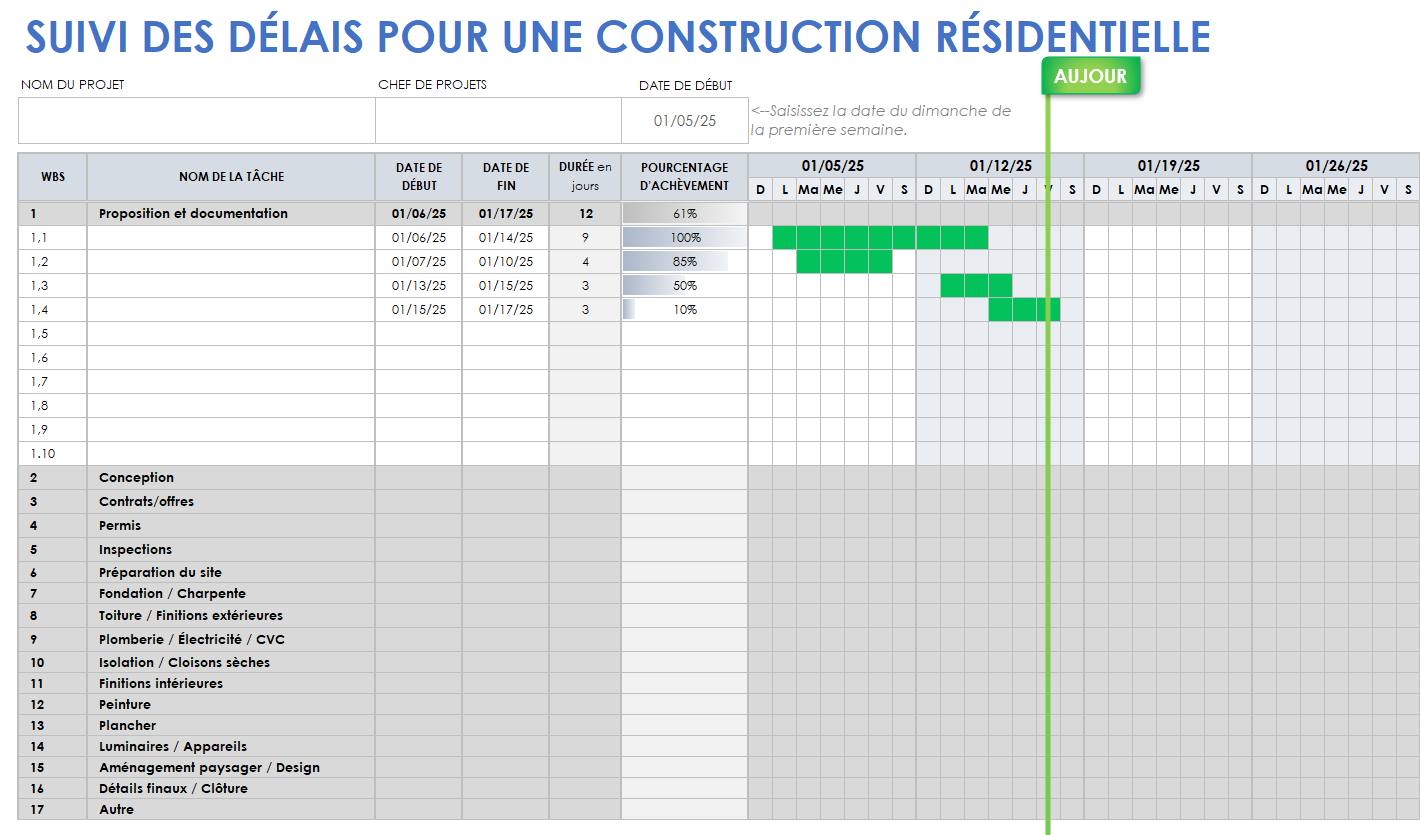Click the week header 01/19/25 in Gantt

1168,166
